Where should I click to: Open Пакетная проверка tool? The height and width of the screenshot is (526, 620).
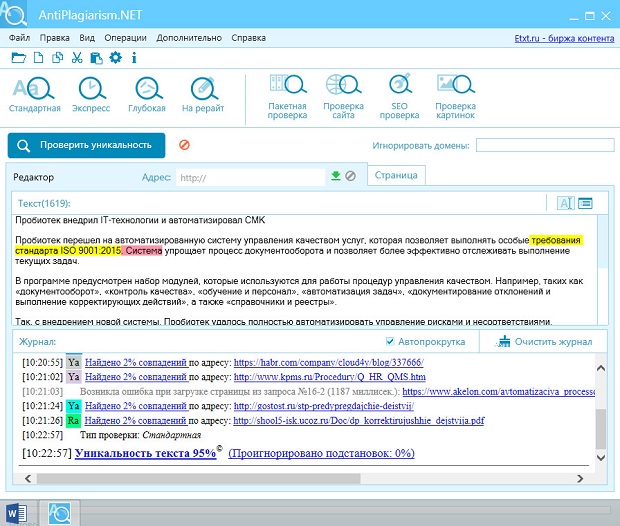tap(287, 97)
